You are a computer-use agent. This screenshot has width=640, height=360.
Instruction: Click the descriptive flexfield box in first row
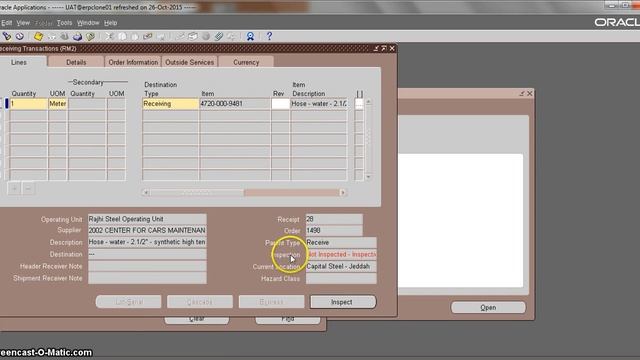359,104
